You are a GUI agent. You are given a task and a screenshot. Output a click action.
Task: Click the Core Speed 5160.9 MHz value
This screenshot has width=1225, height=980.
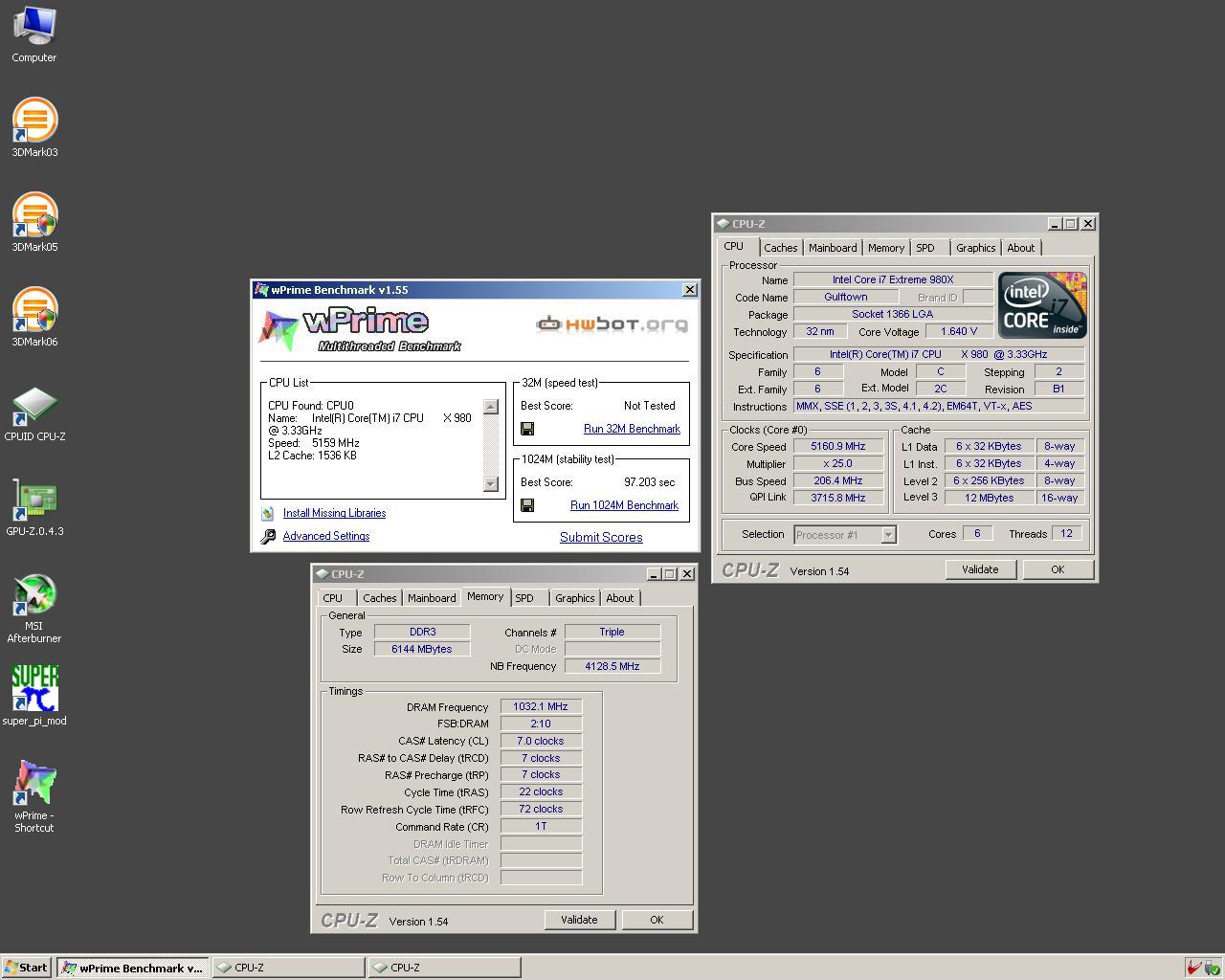(x=837, y=447)
